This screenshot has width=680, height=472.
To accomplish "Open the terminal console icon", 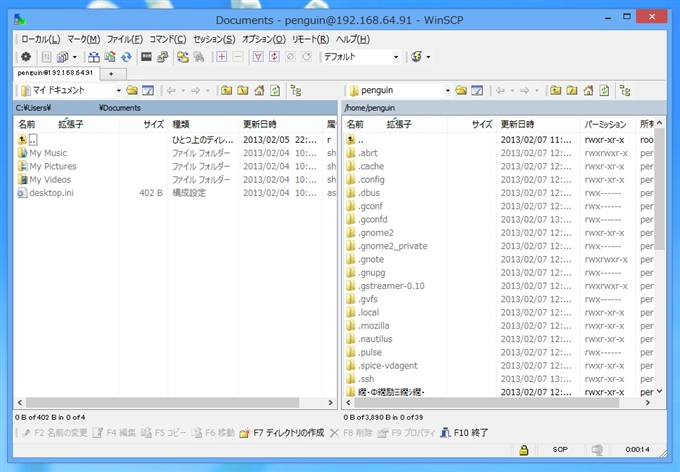I will click(146, 57).
